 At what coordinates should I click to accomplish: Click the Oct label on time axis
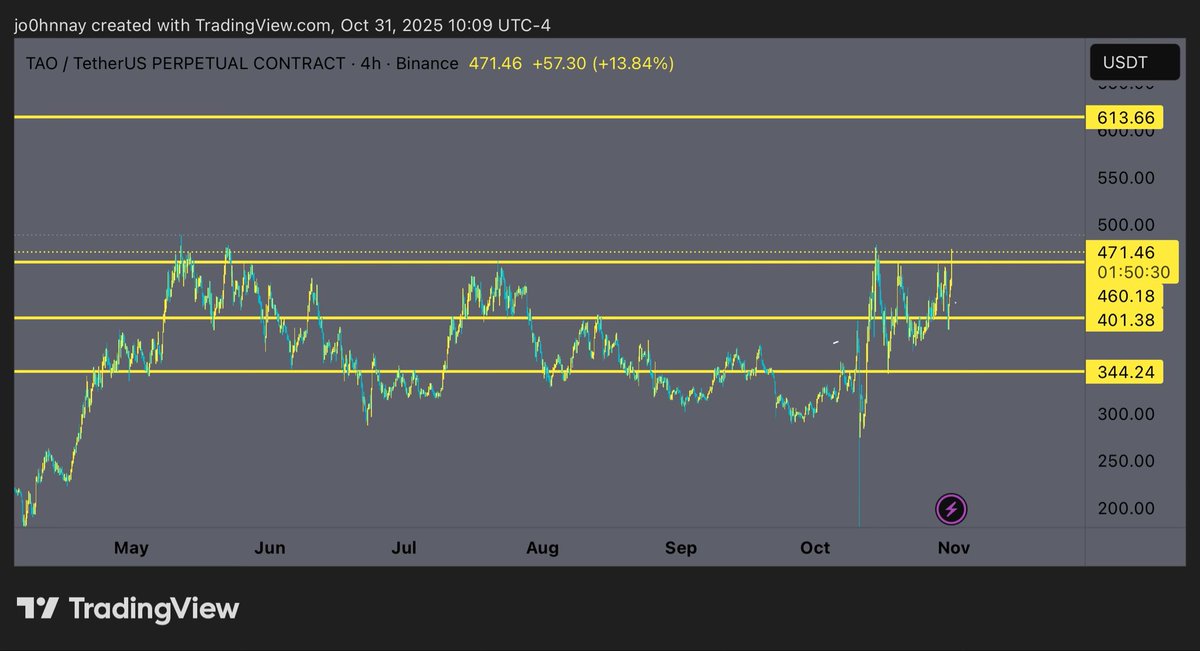tap(815, 548)
